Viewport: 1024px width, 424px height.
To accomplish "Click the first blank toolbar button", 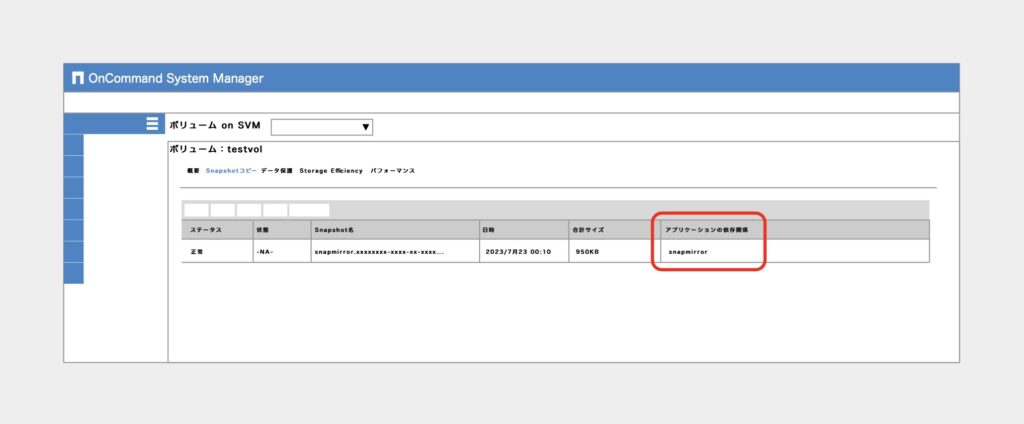I will click(197, 210).
